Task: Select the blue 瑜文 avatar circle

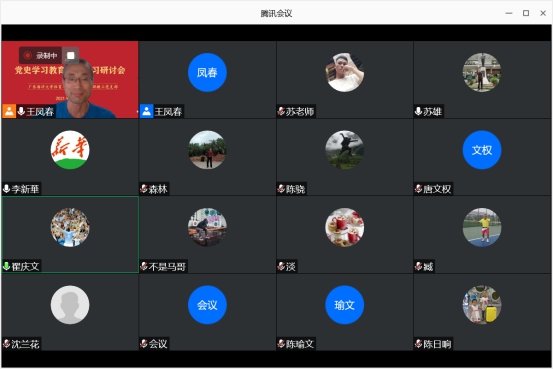Action: click(x=345, y=305)
